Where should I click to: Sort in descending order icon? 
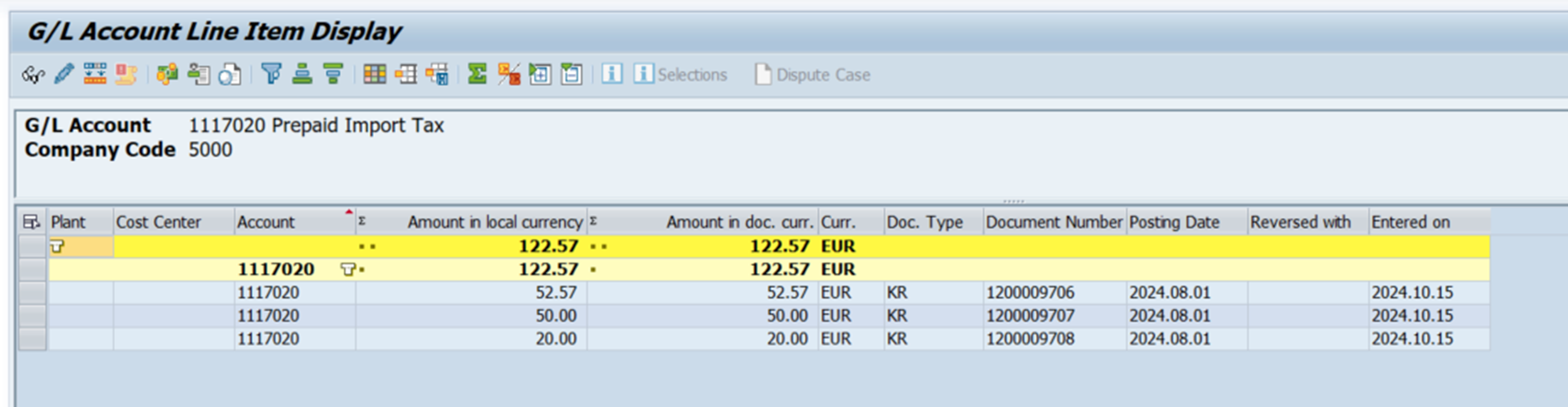[x=333, y=74]
